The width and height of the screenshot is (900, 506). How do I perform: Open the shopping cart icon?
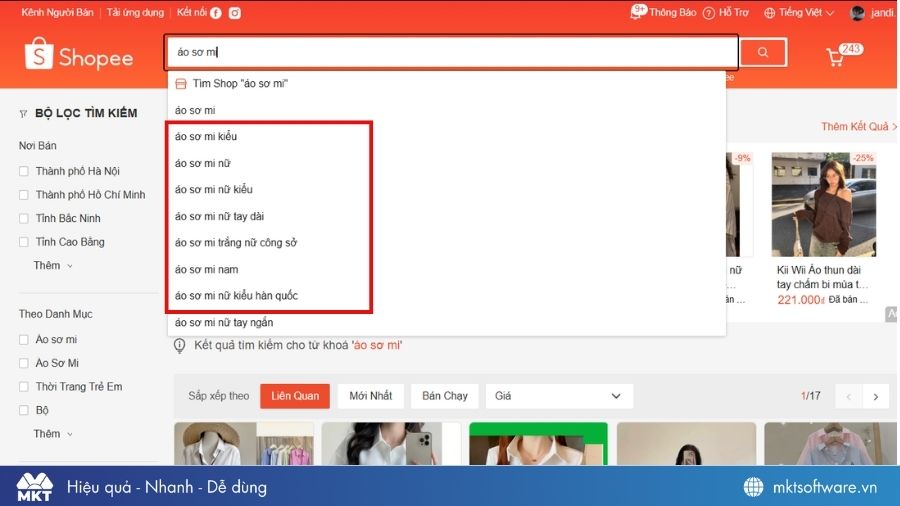(x=835, y=57)
